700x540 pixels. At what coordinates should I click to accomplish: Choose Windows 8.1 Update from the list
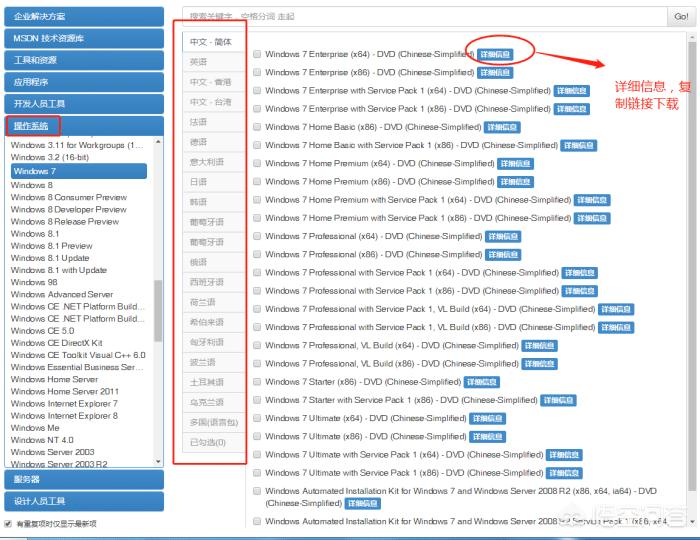coord(50,258)
